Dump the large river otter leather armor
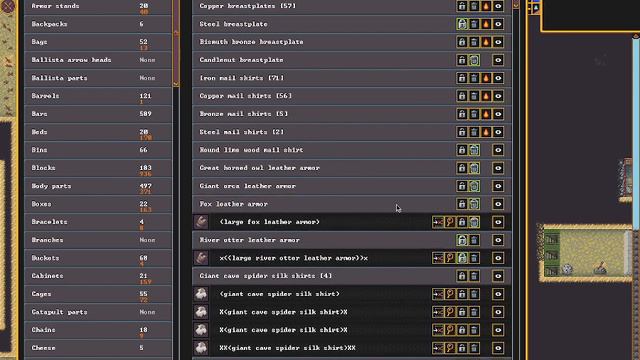This screenshot has height=360, width=640. pos(474,258)
